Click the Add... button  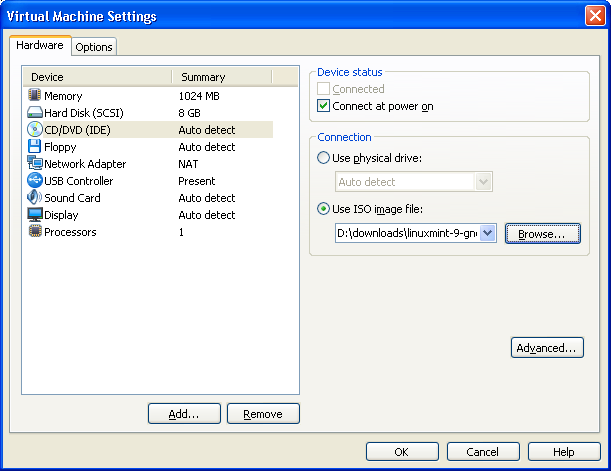coord(184,413)
